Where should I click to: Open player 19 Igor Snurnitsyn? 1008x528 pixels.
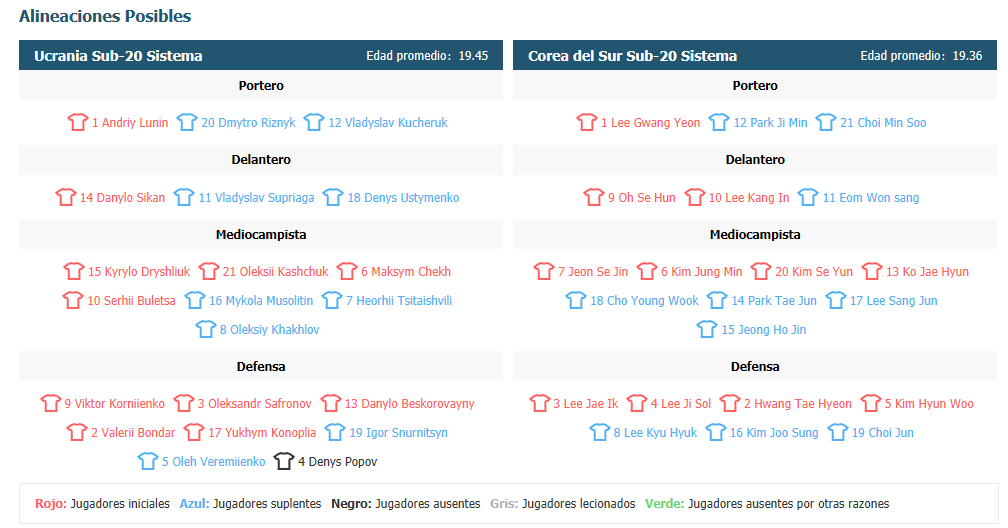(x=399, y=433)
